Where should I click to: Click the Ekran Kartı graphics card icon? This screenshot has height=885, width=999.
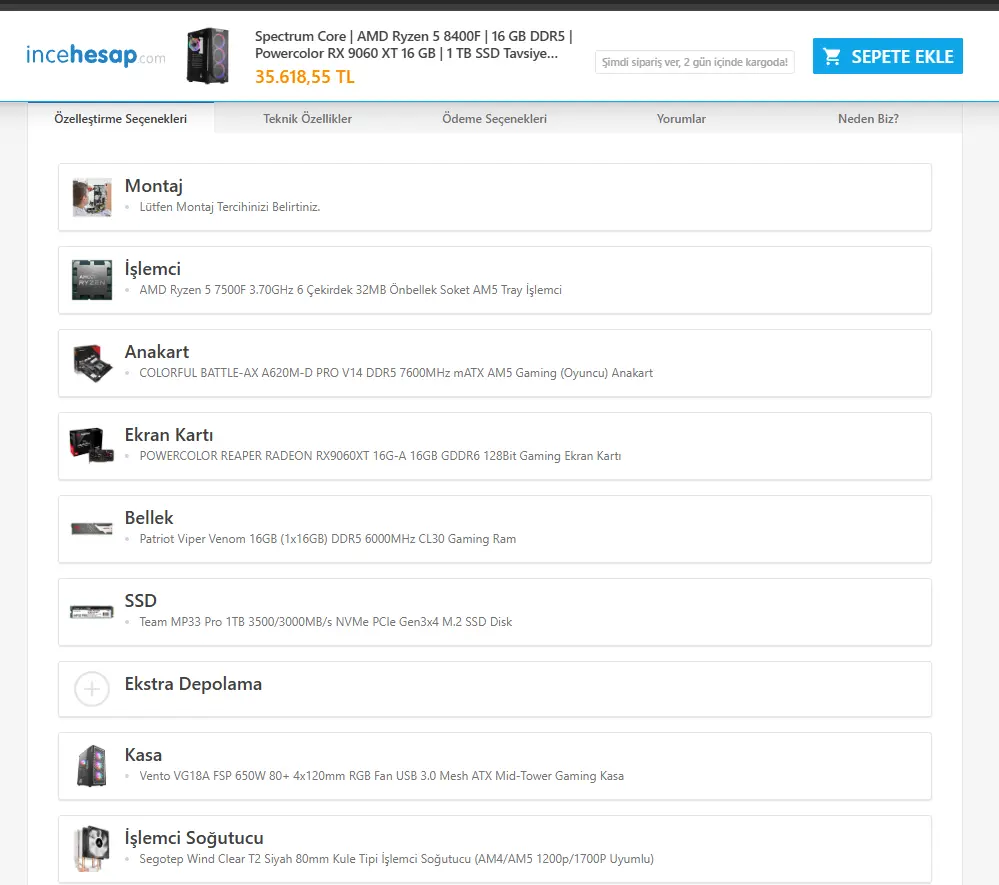(92, 445)
